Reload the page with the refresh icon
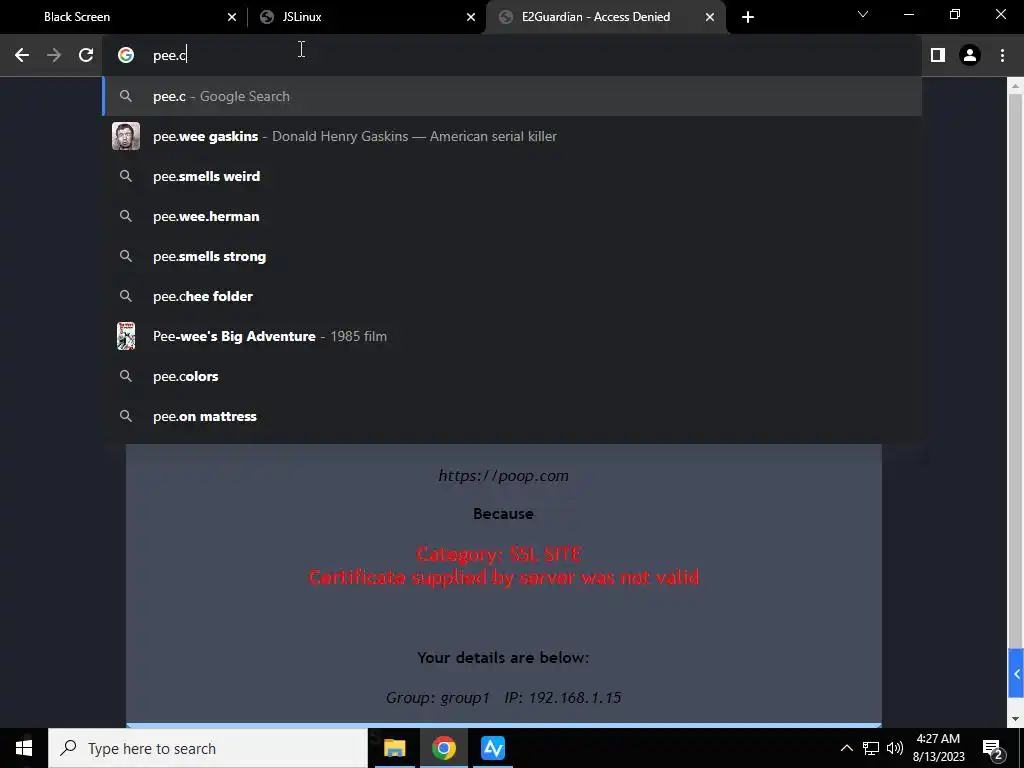1024x768 pixels. (86, 56)
